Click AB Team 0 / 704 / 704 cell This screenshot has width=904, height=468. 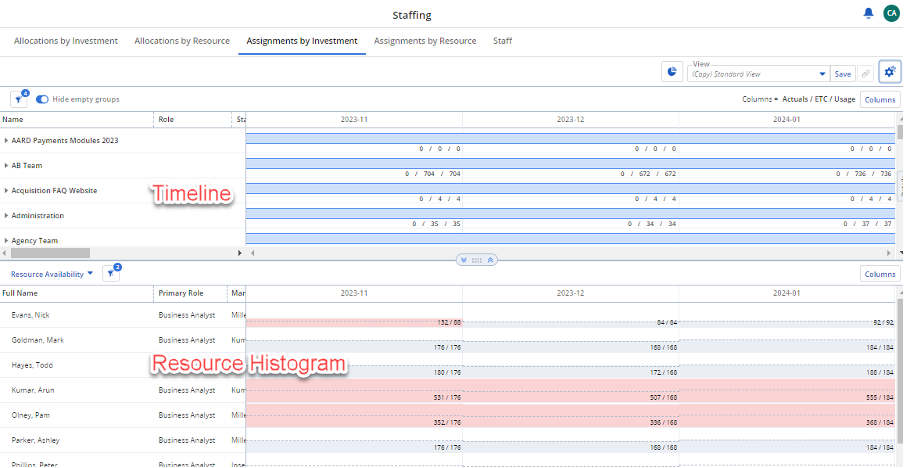tap(432, 173)
